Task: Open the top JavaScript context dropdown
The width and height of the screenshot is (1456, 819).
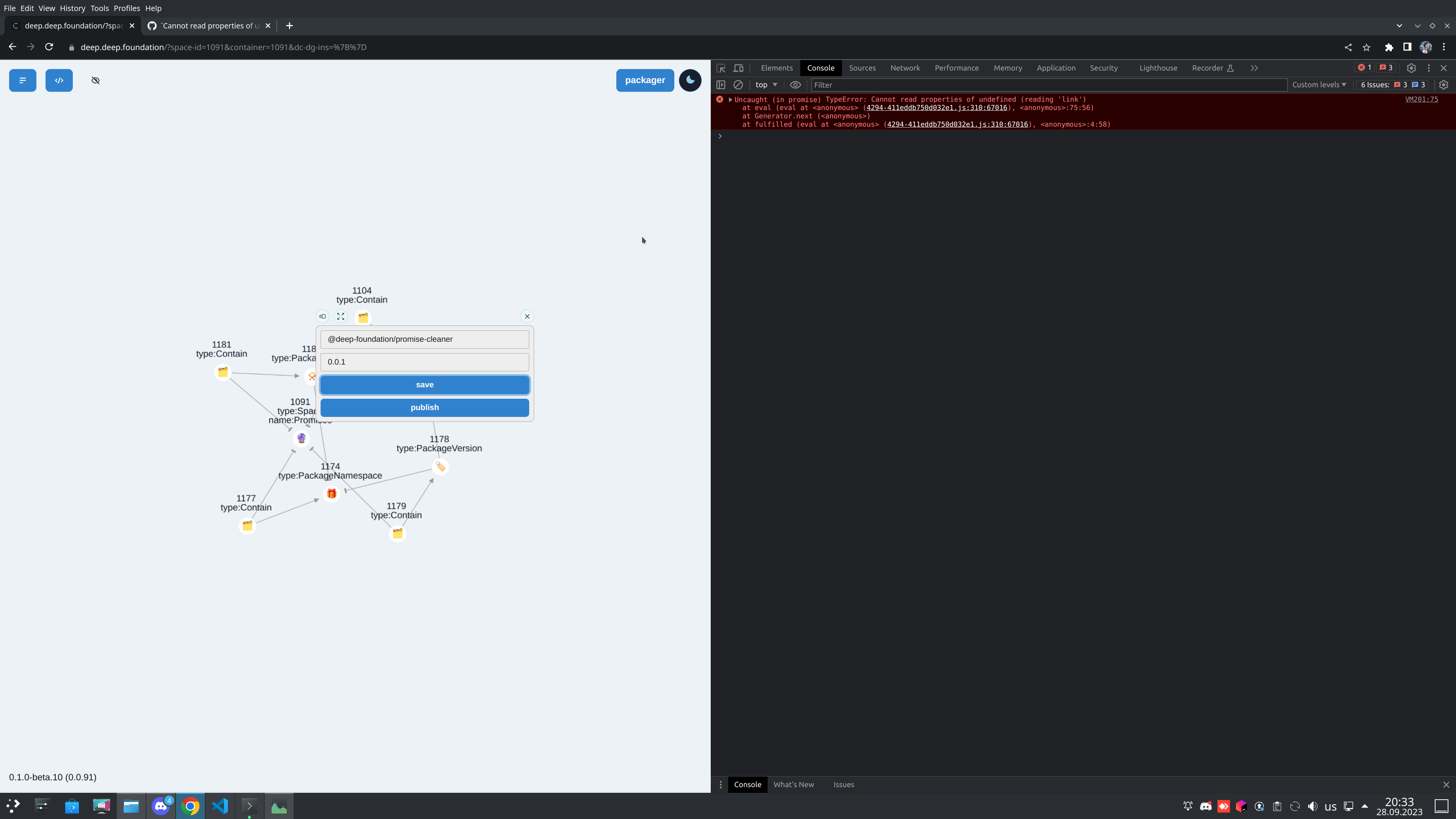Action: (x=766, y=85)
